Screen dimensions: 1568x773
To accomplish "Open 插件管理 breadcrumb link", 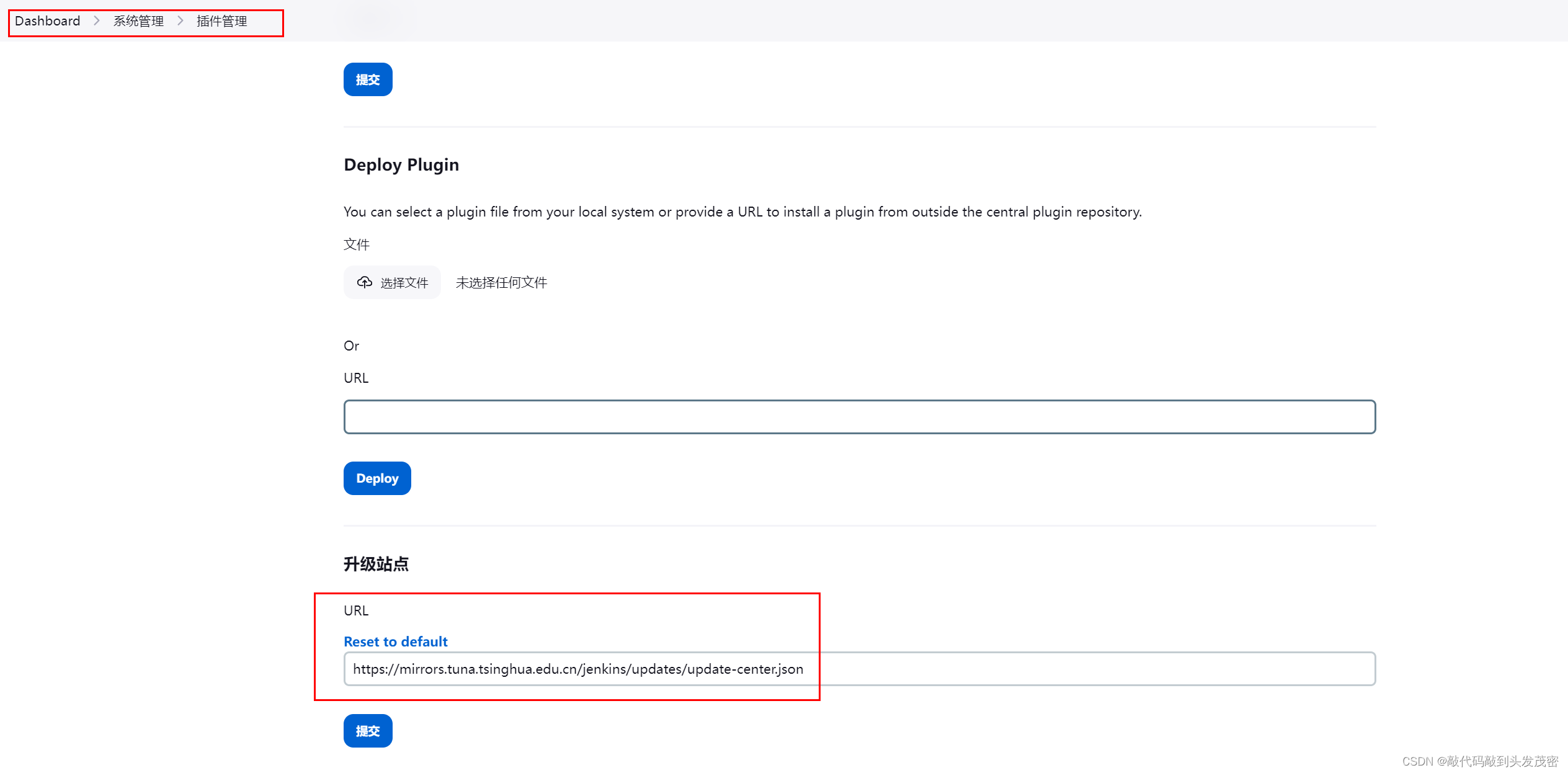I will coord(222,21).
